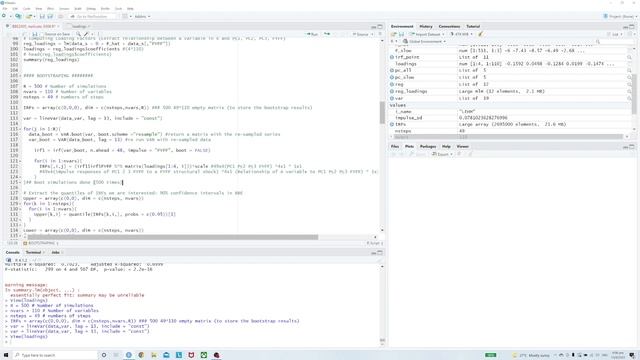Click the Re-run previous code icon

point(327,34)
